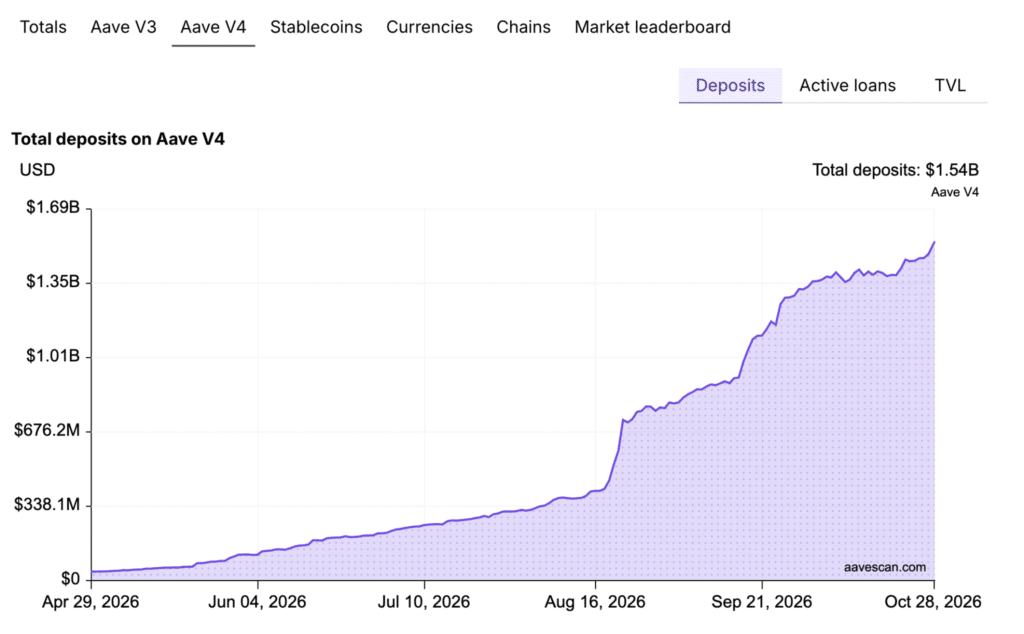Image resolution: width=1024 pixels, height=634 pixels.
Task: Click the Oct 28, 2026 date label
Action: [x=933, y=602]
